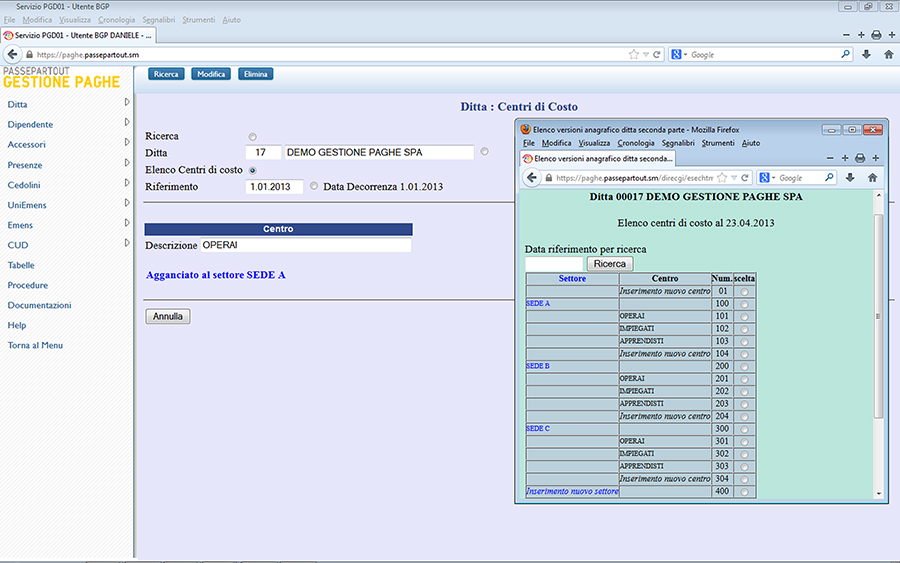Go back in the main browser window
Image resolution: width=900 pixels, height=563 pixels.
[12, 55]
